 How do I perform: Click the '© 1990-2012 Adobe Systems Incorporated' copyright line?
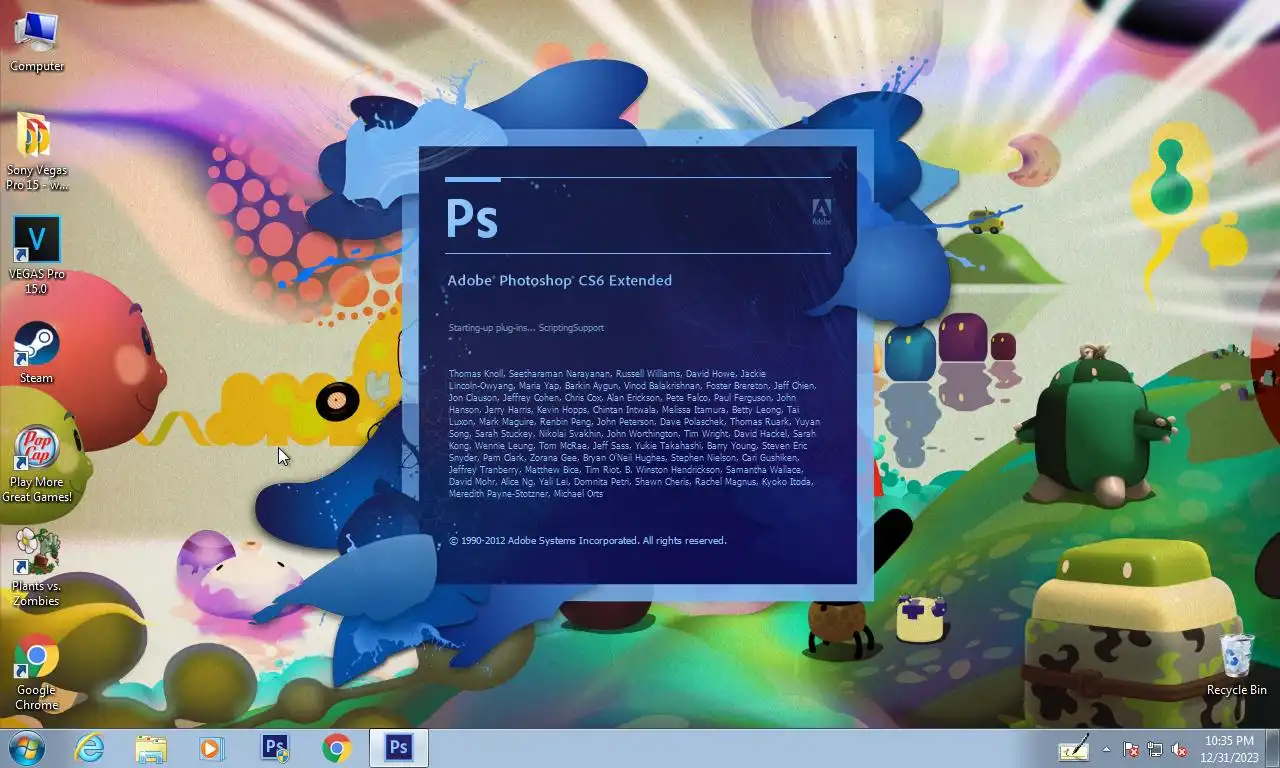point(588,541)
